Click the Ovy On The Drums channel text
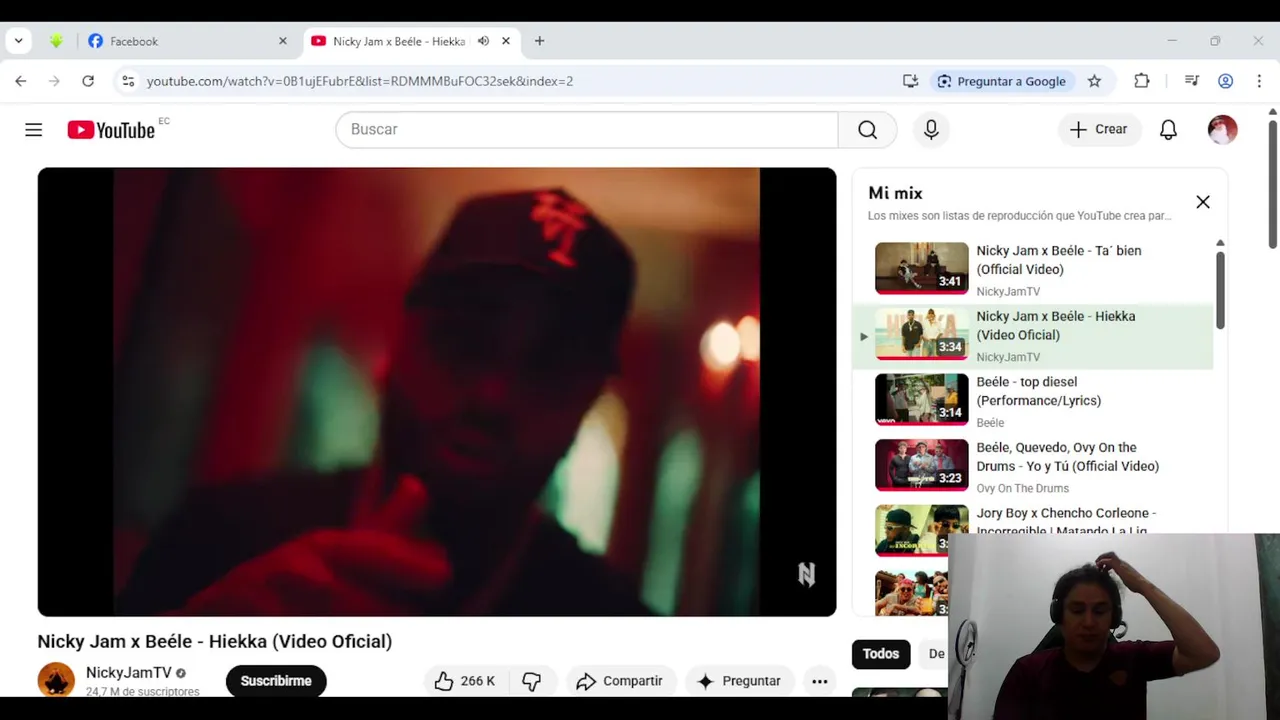 click(x=1022, y=488)
